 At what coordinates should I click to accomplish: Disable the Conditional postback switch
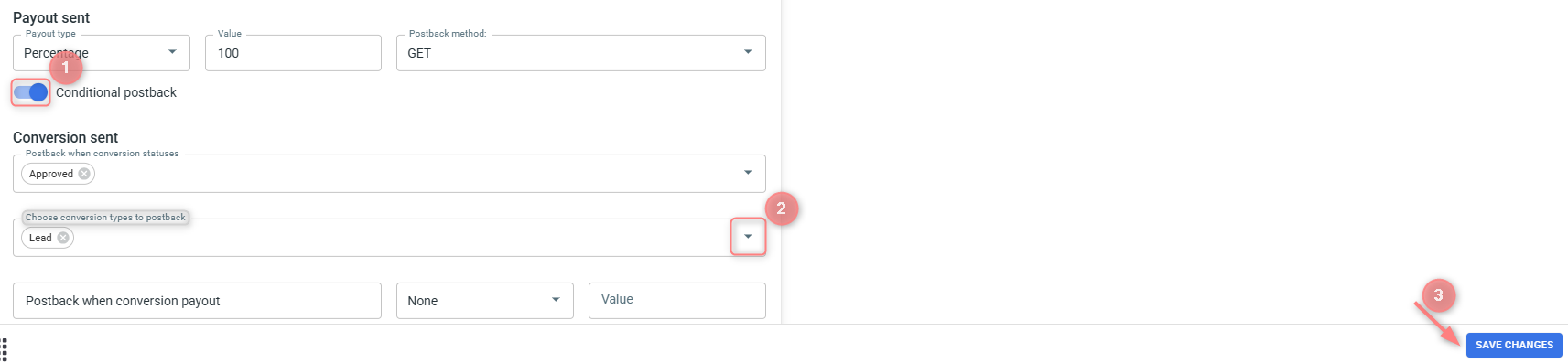tap(31, 92)
